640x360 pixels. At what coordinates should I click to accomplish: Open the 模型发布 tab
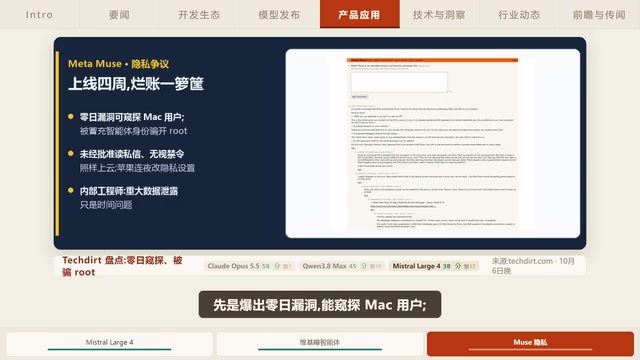(279, 14)
